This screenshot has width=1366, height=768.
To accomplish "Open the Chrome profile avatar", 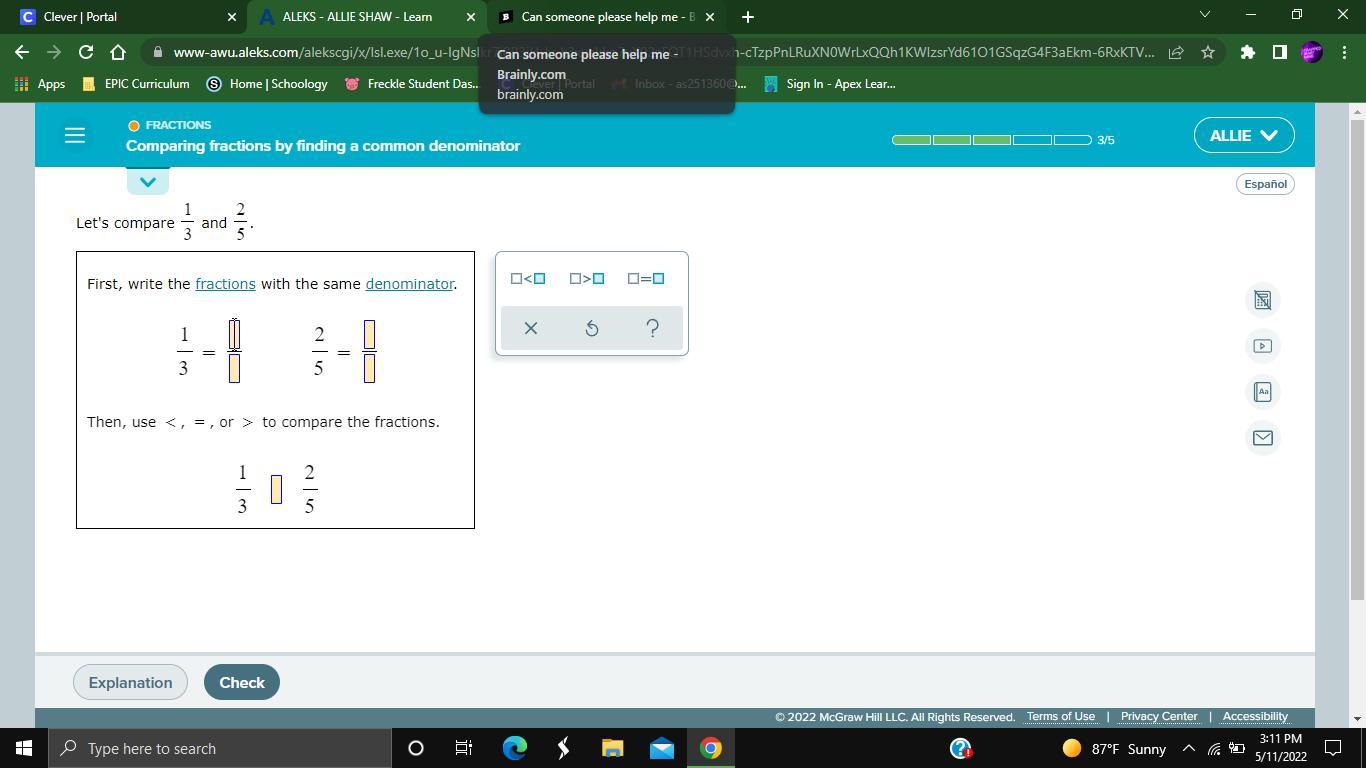I will pos(1311,52).
